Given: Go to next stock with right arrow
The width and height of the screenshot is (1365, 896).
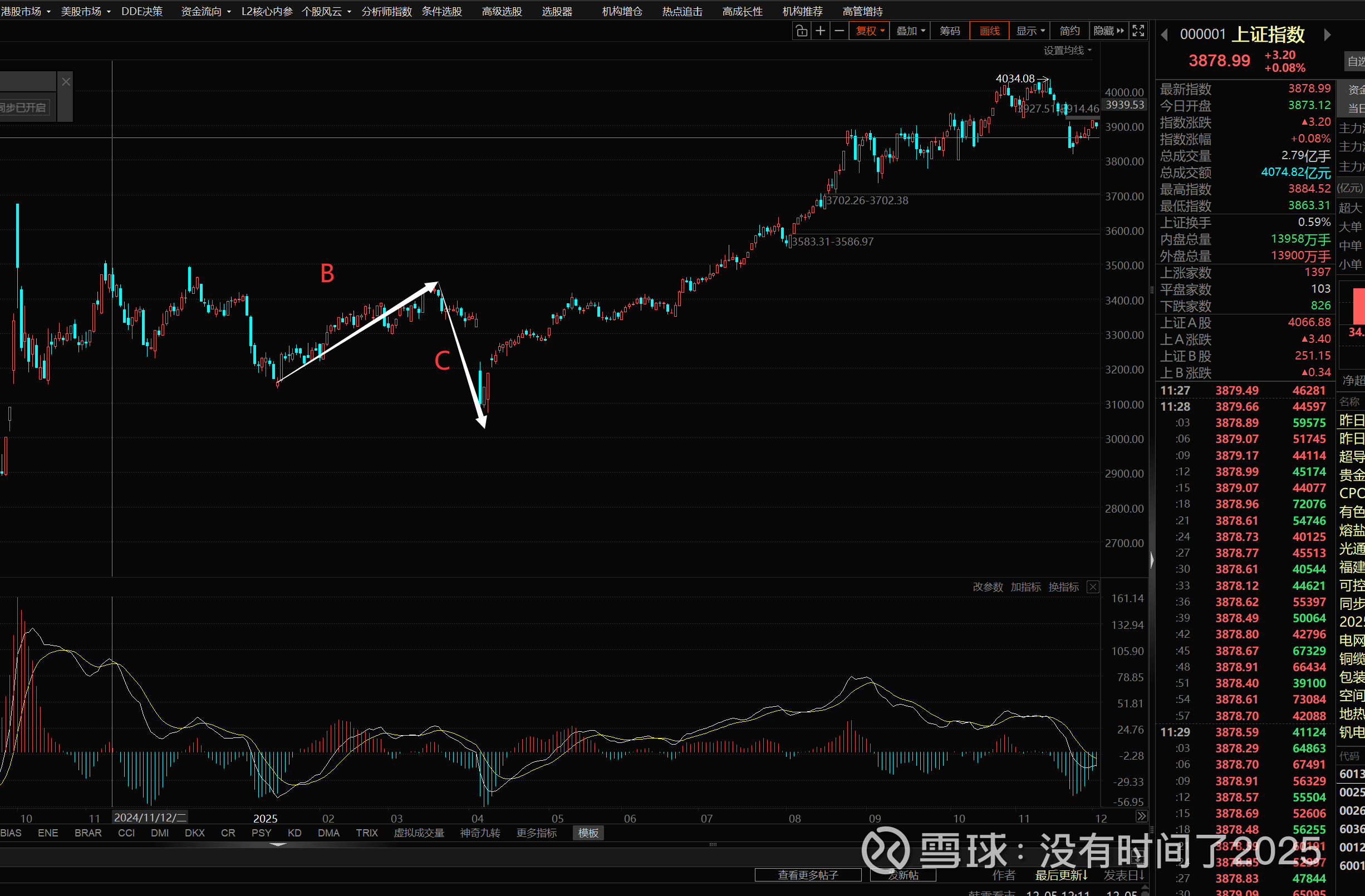Looking at the screenshot, I should pyautogui.click(x=1327, y=36).
